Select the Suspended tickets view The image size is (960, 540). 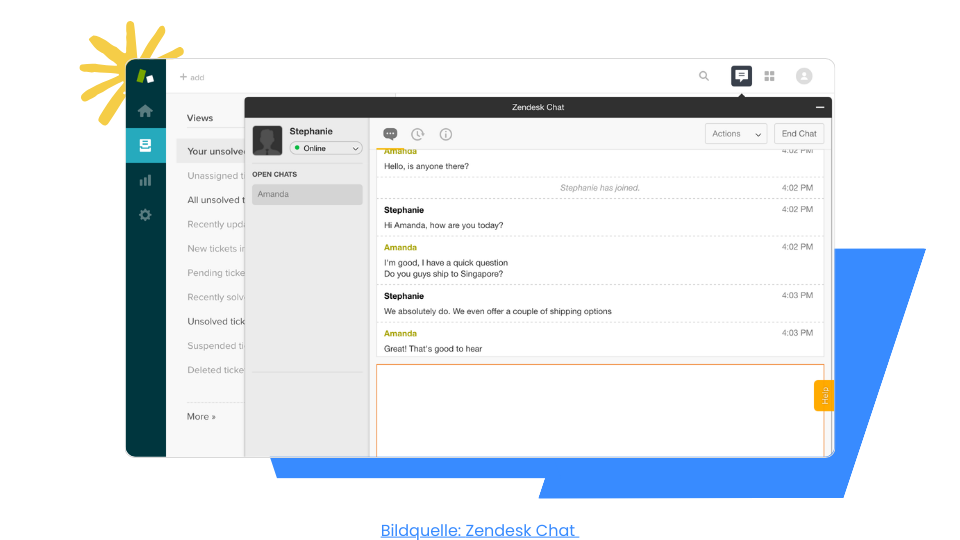[216, 345]
